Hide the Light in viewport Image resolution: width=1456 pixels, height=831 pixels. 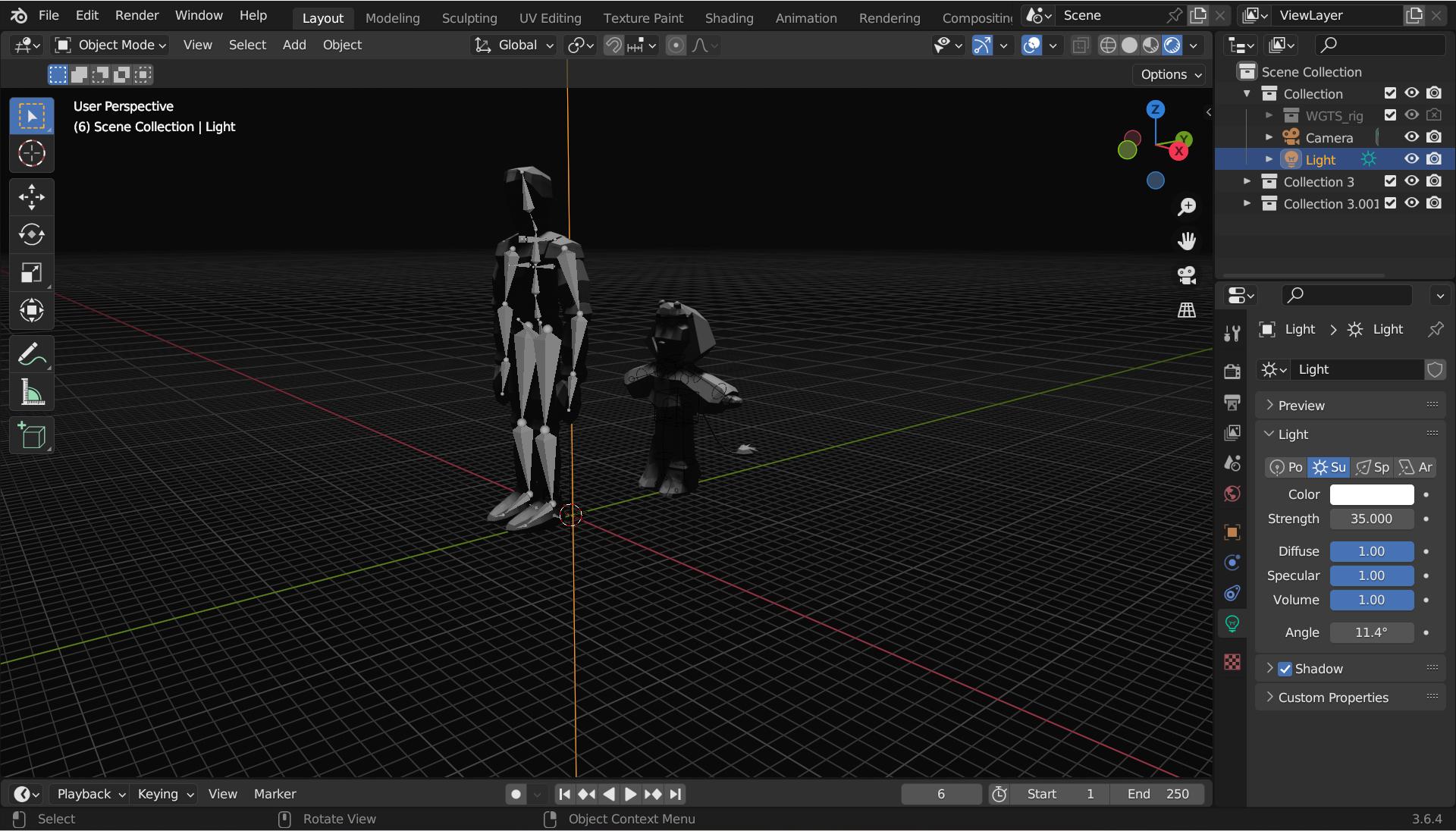tap(1411, 159)
